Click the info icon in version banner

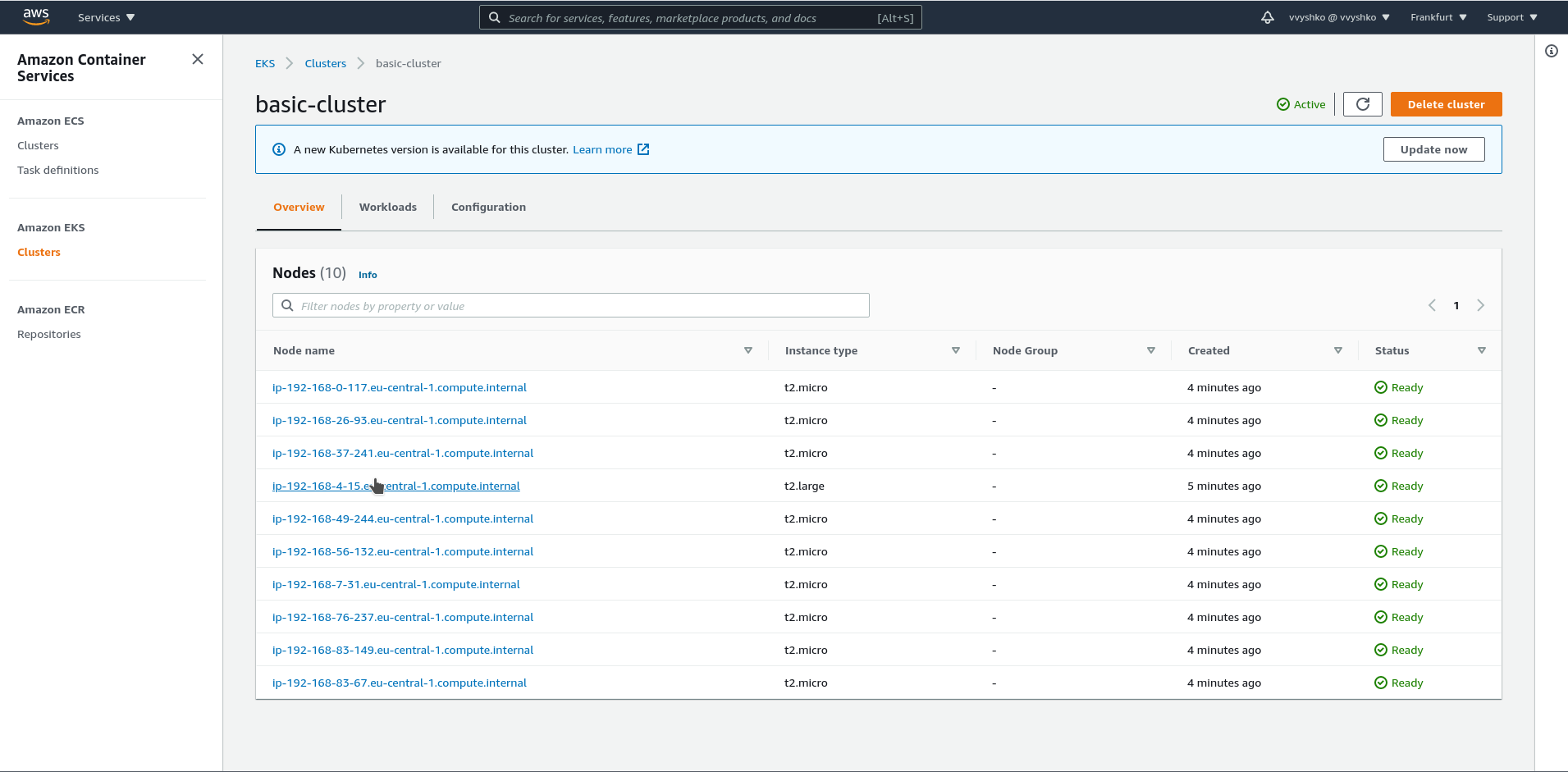[x=279, y=149]
